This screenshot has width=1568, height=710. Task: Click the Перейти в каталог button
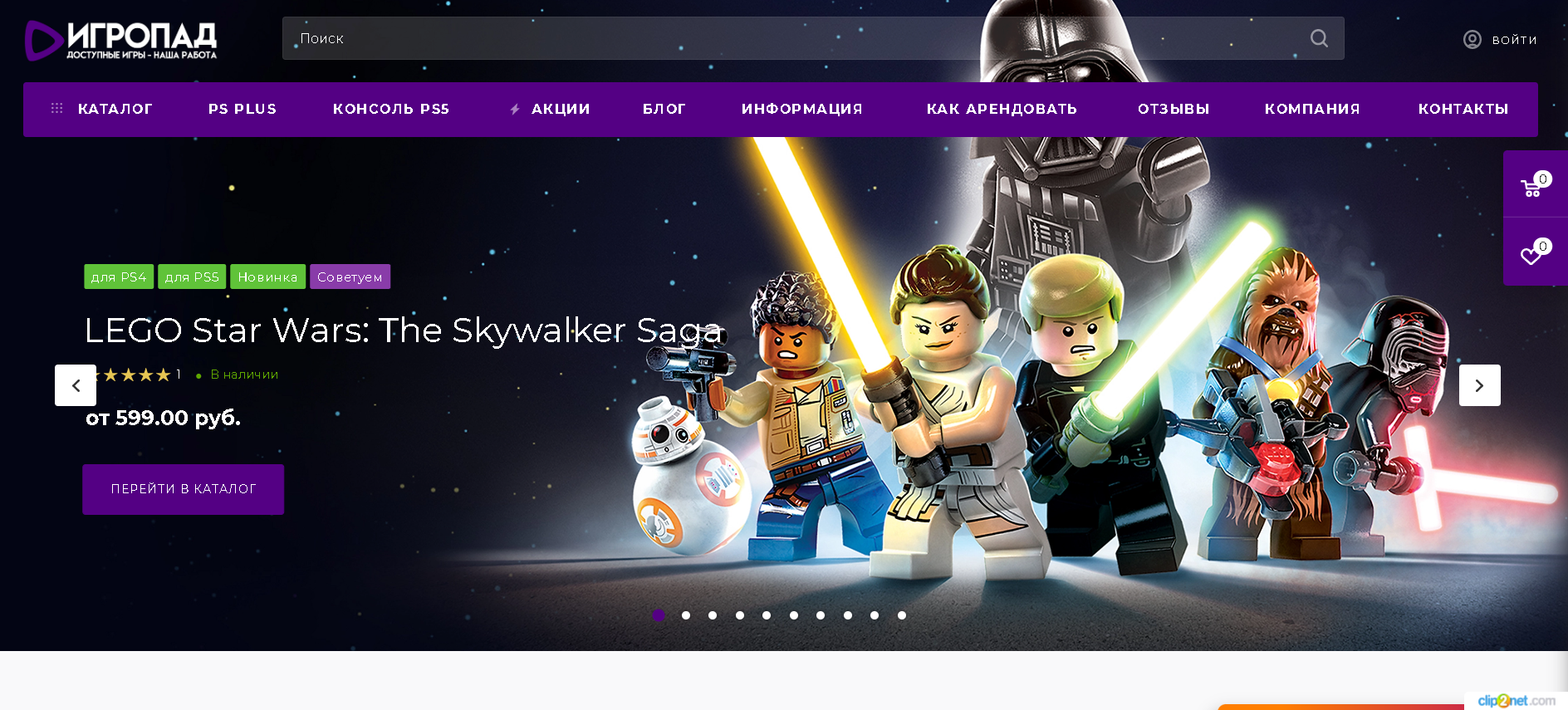click(x=184, y=489)
